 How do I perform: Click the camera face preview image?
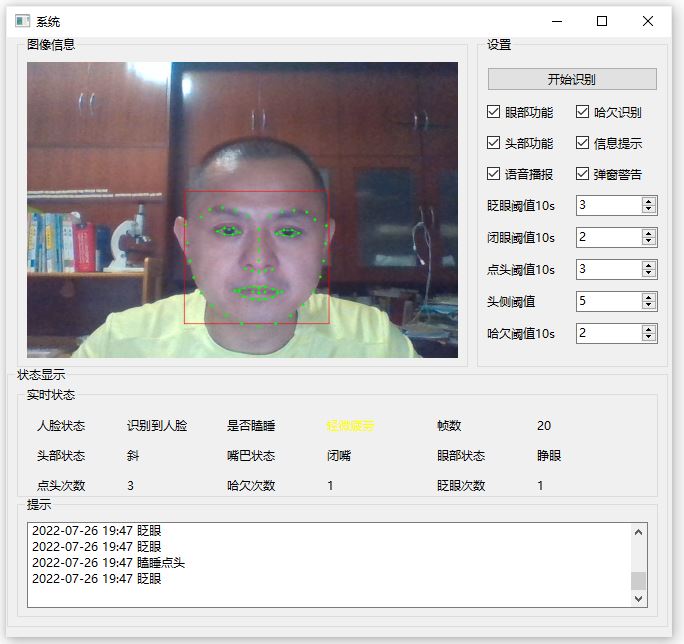point(242,210)
